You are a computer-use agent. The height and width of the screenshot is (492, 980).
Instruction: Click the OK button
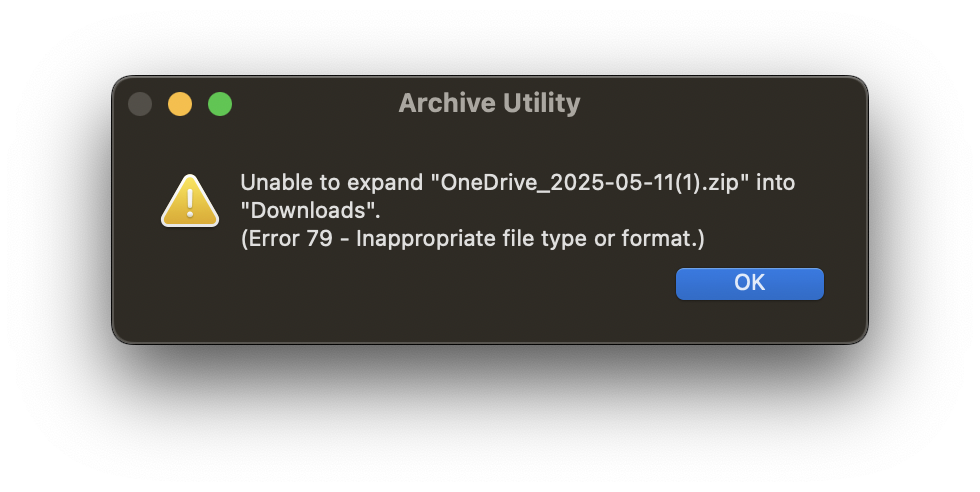click(x=749, y=284)
